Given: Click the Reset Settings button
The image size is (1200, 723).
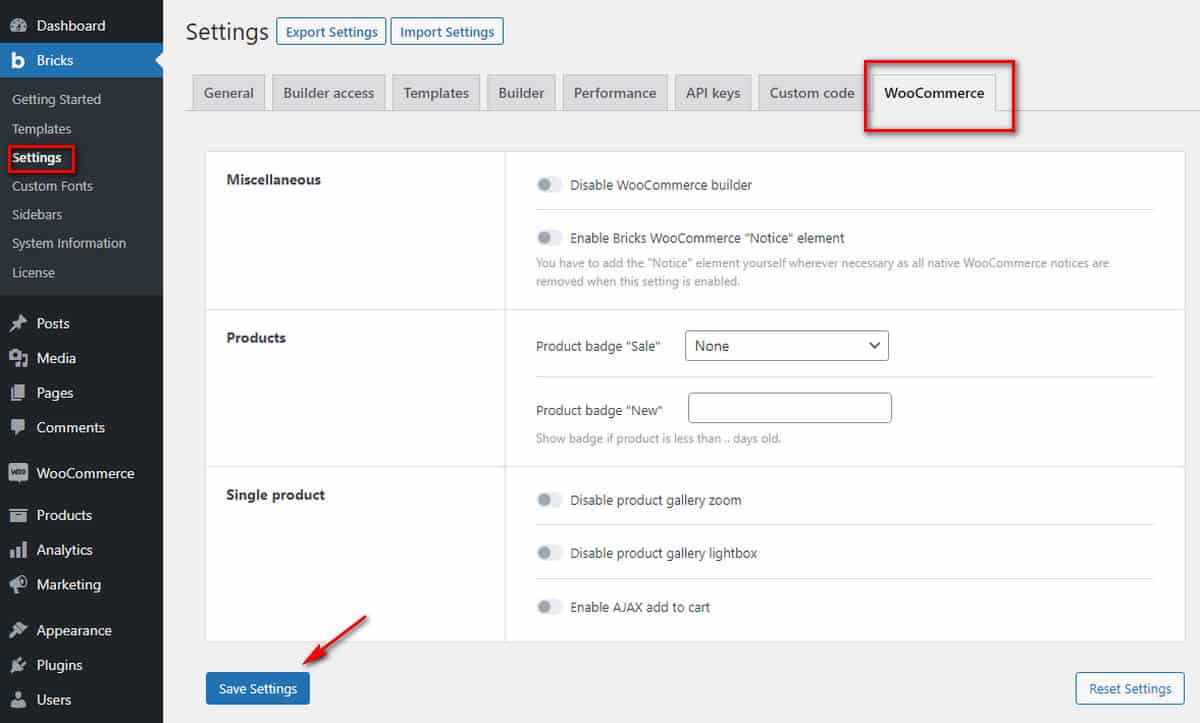Looking at the screenshot, I should [1130, 688].
